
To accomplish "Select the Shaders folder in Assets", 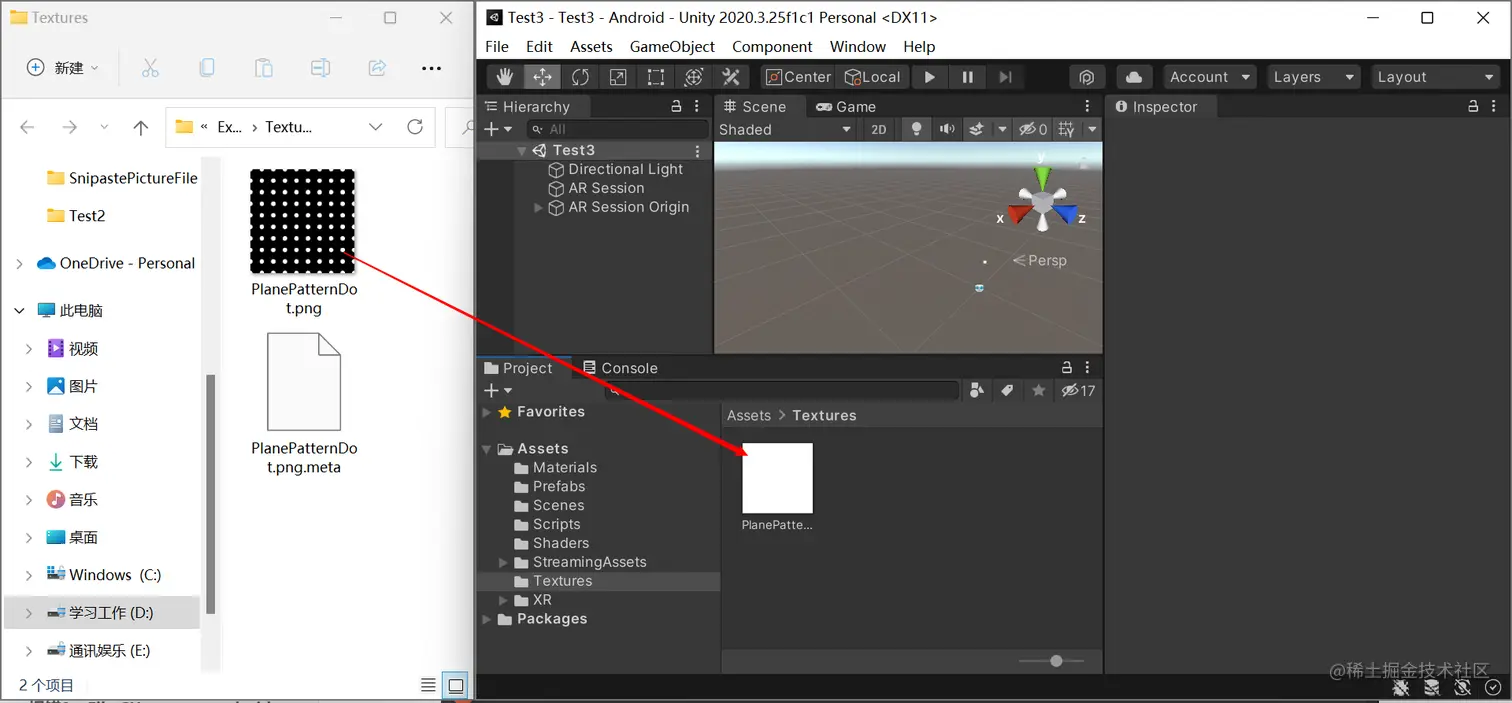I will (x=560, y=543).
